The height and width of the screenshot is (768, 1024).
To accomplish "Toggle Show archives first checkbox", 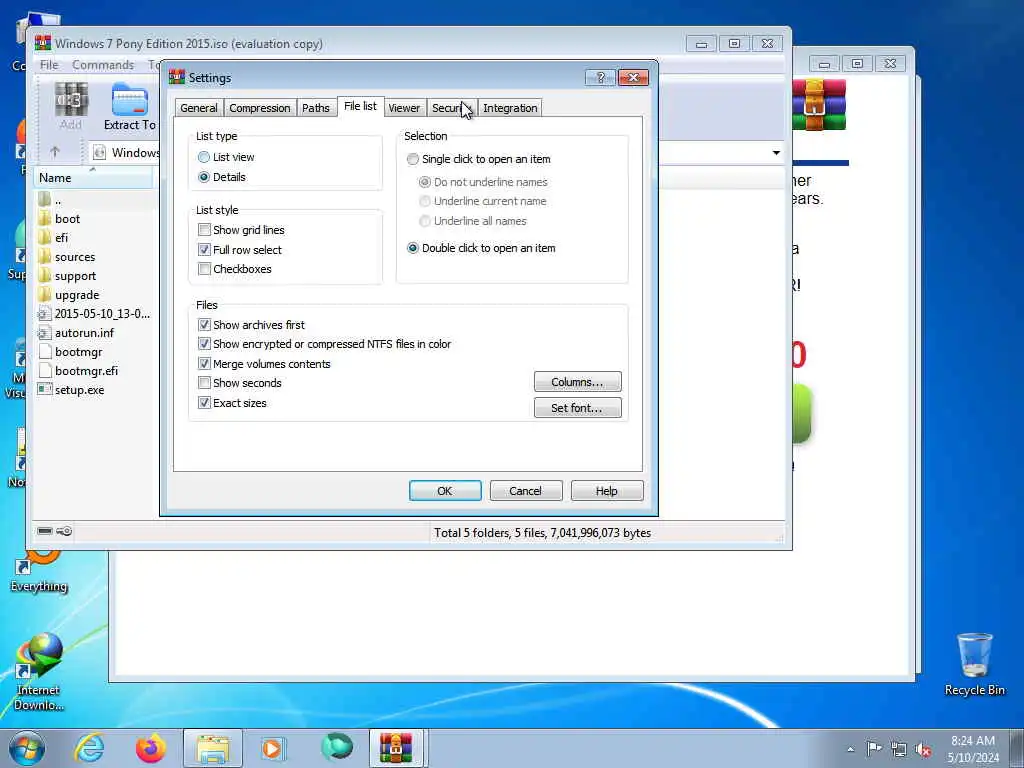I will point(204,325).
